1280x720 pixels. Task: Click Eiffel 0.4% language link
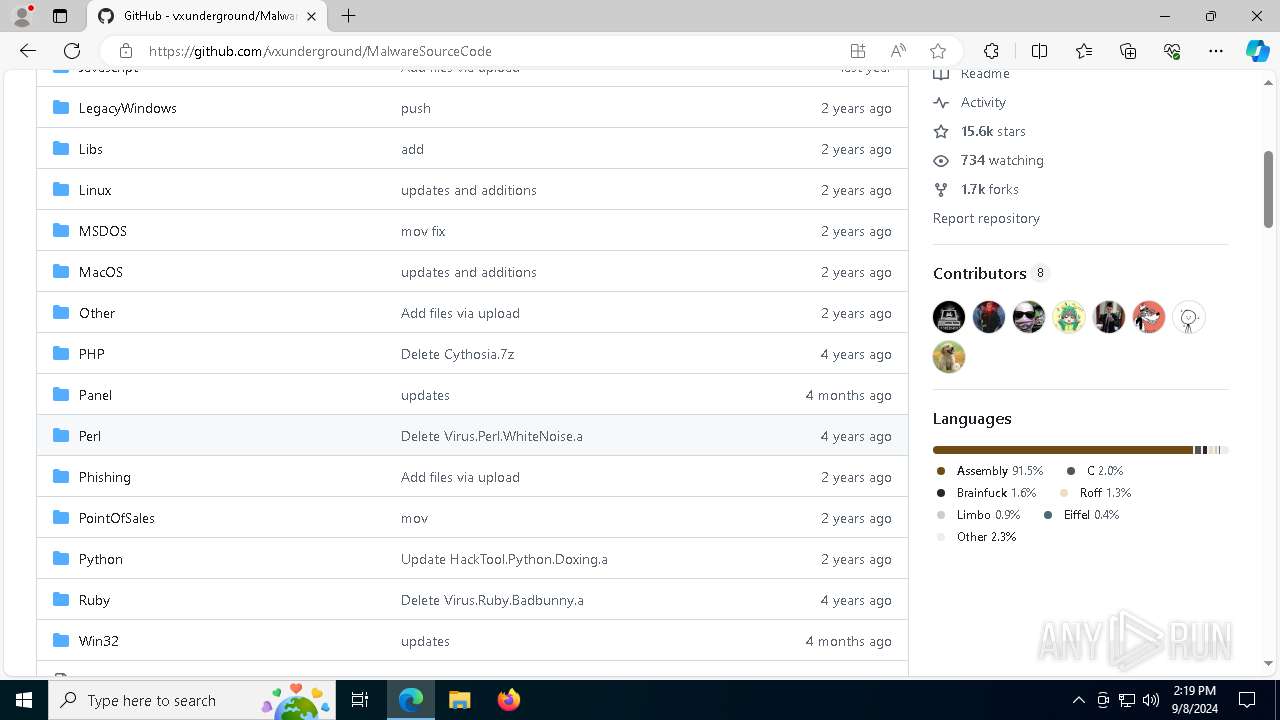[x=1081, y=515]
